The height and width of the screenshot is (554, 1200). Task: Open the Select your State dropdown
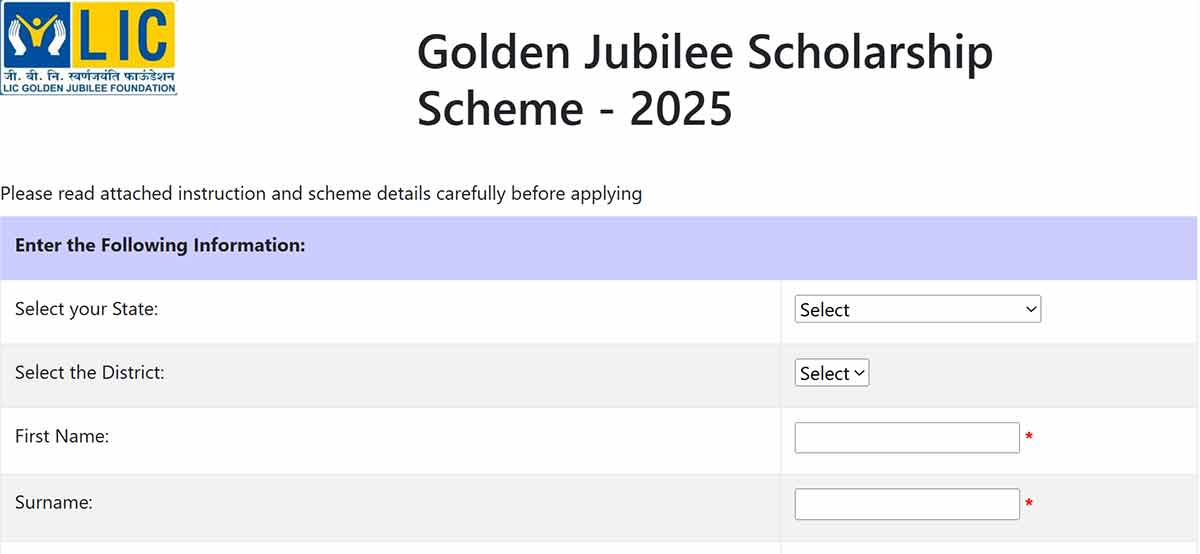click(x=917, y=310)
